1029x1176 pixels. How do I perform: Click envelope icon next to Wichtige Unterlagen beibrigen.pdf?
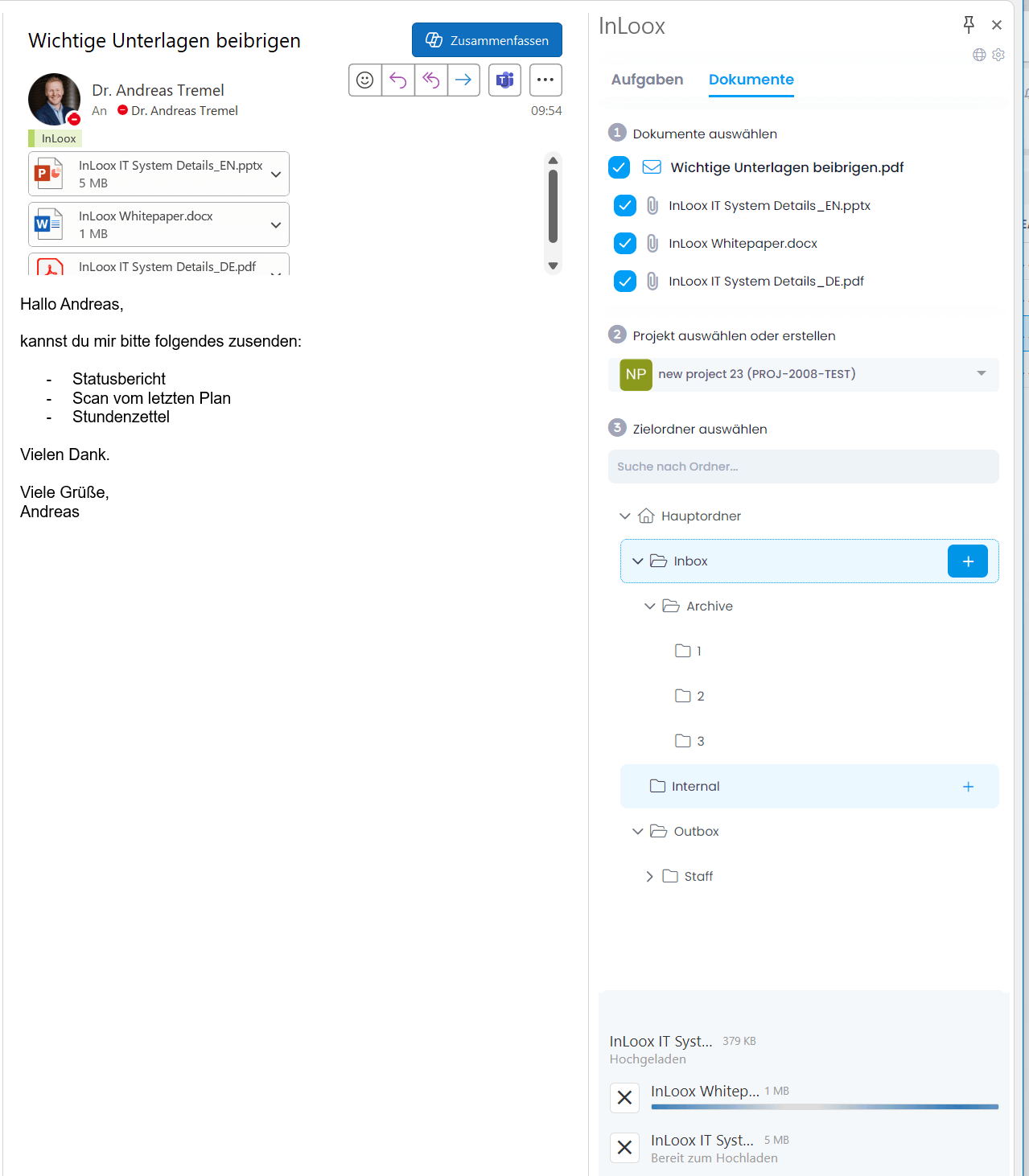(652, 167)
